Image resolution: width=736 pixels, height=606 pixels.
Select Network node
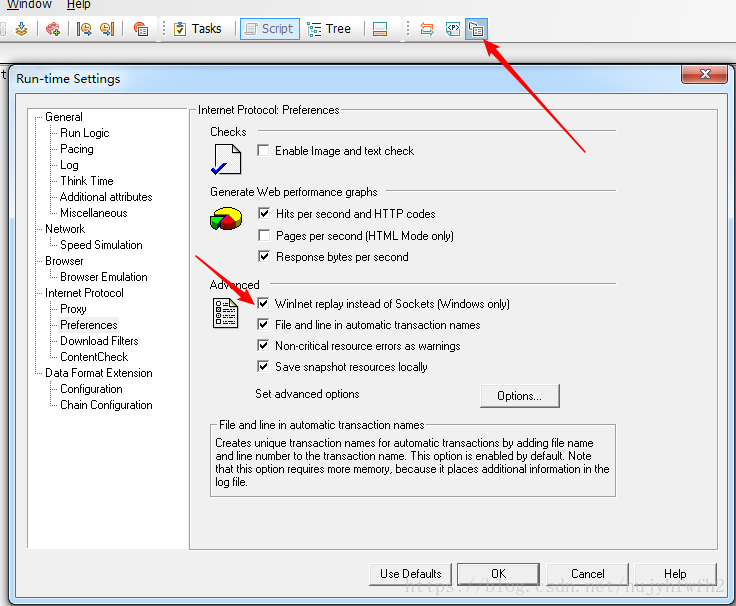point(65,229)
